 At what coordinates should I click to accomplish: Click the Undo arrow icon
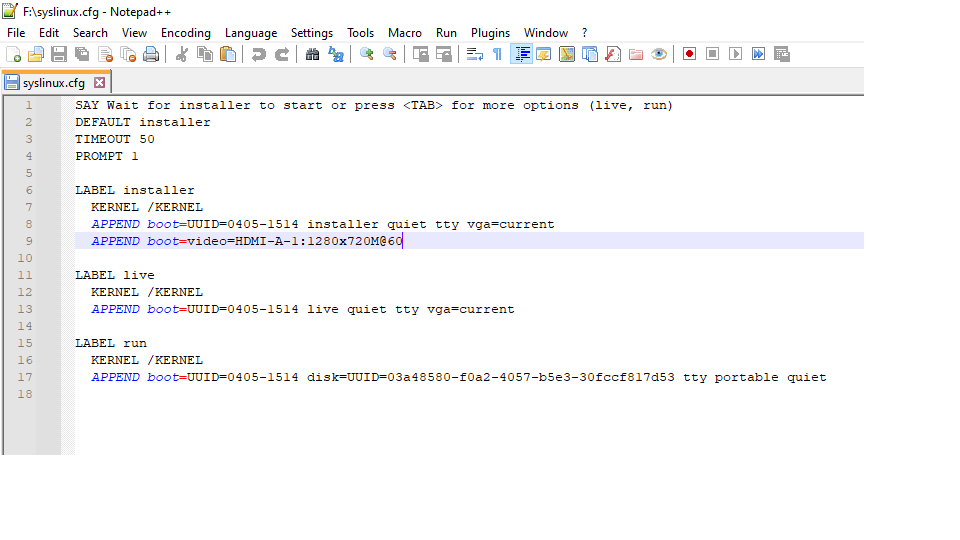259,54
